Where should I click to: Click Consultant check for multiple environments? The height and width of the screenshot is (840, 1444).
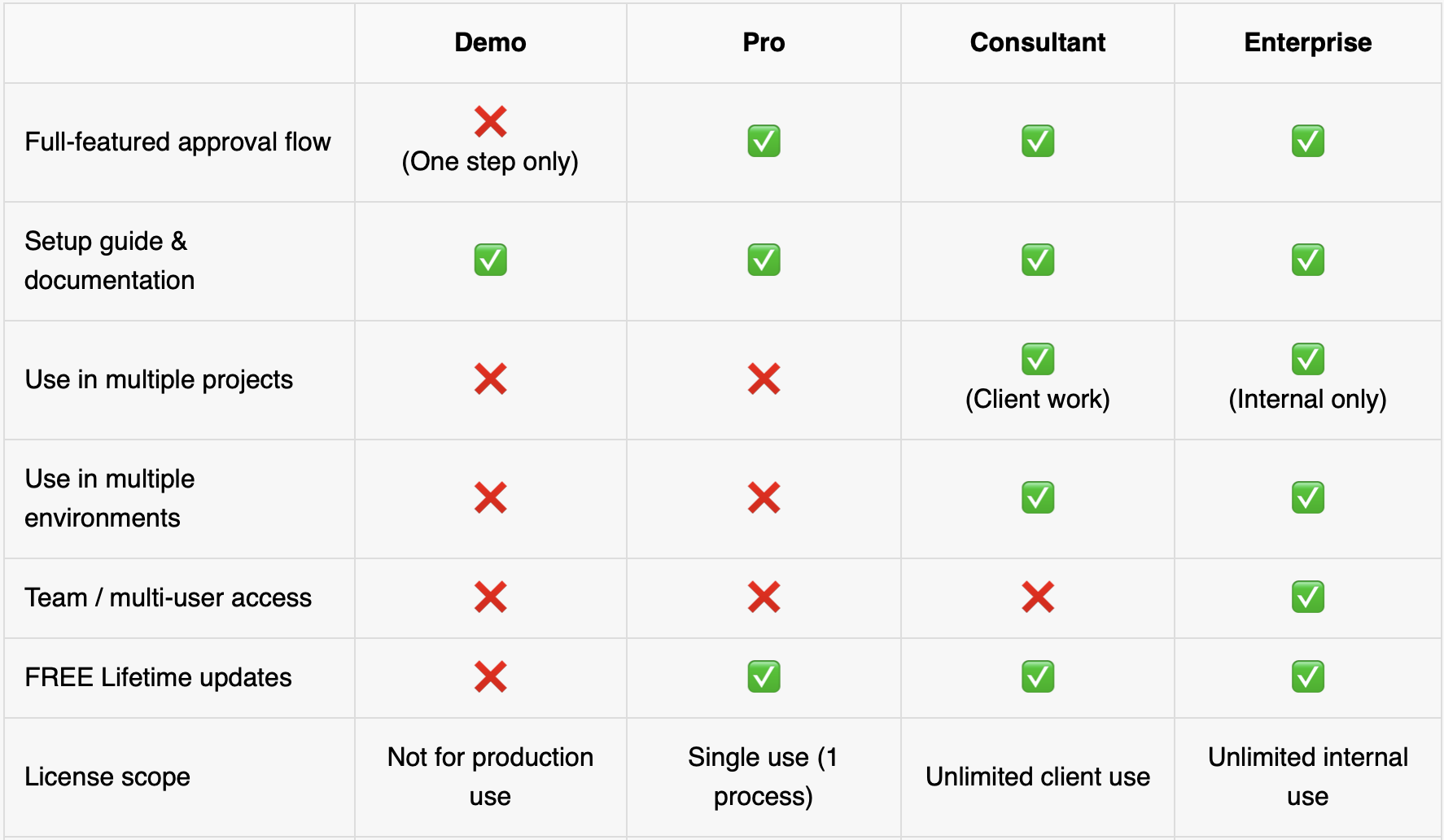1038,498
